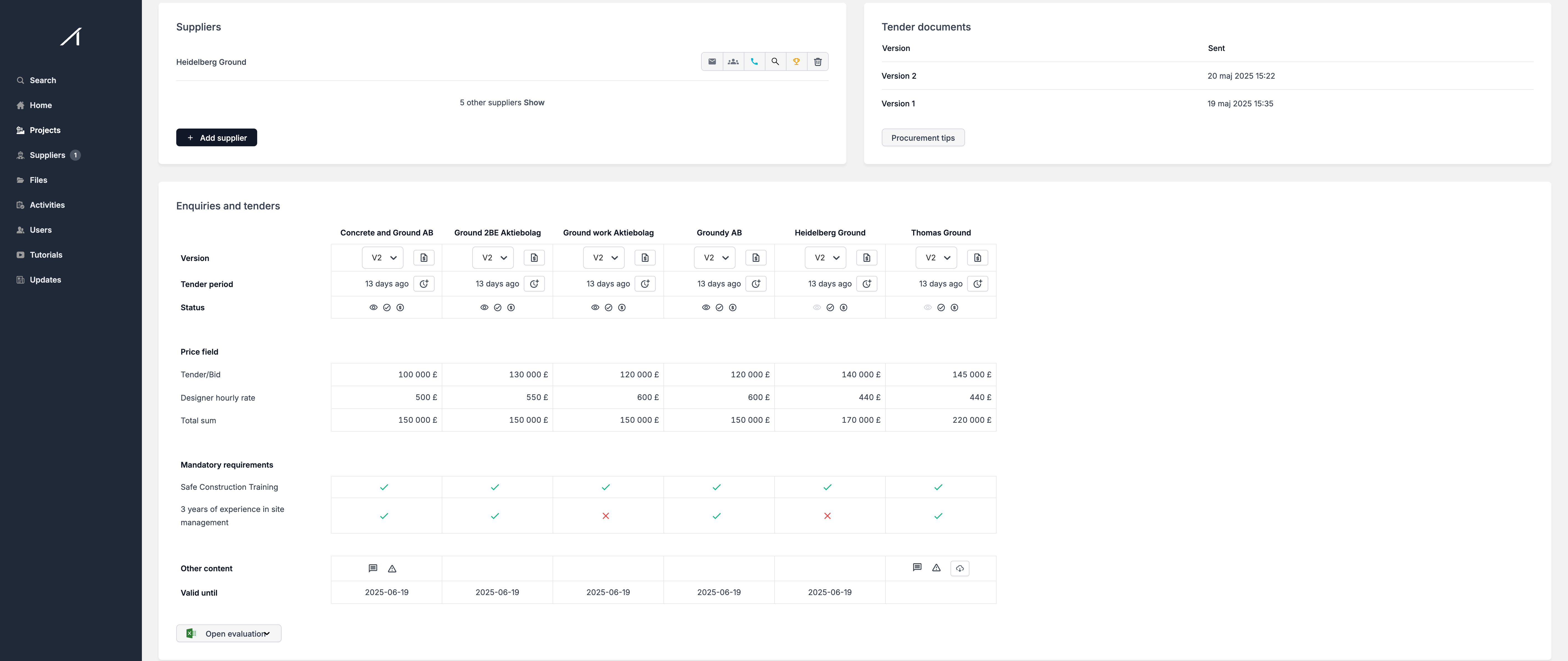This screenshot has width=1568, height=661.
Task: Open document icon for Ground 2BE Aktiebolag
Action: click(534, 258)
